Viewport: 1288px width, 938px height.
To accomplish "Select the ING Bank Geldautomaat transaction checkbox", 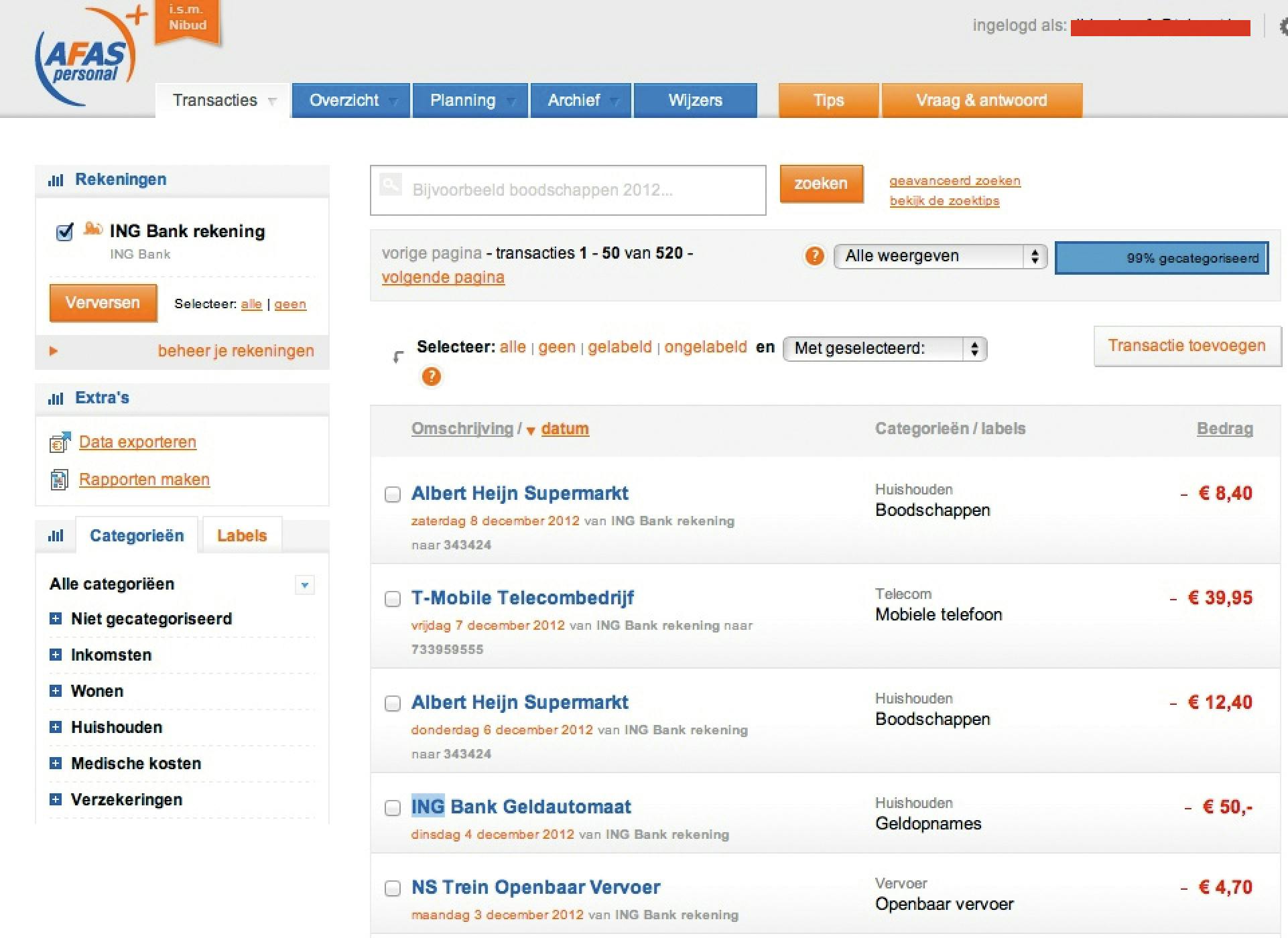I will [x=393, y=808].
